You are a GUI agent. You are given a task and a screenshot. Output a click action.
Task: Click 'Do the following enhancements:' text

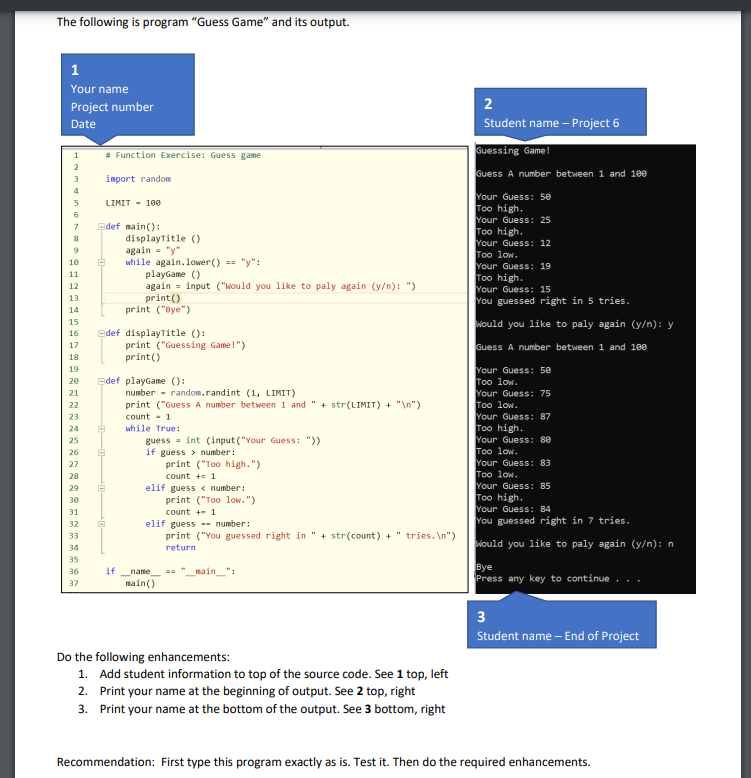click(x=143, y=657)
